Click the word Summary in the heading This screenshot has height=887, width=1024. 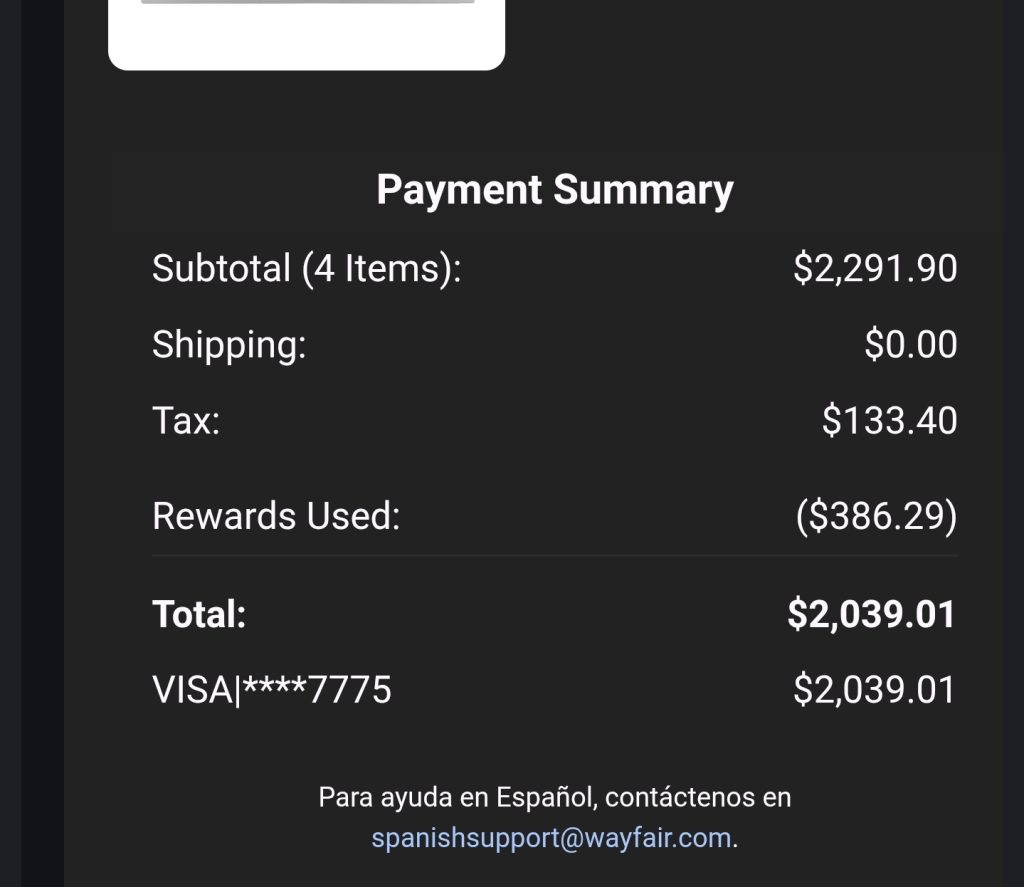click(643, 190)
